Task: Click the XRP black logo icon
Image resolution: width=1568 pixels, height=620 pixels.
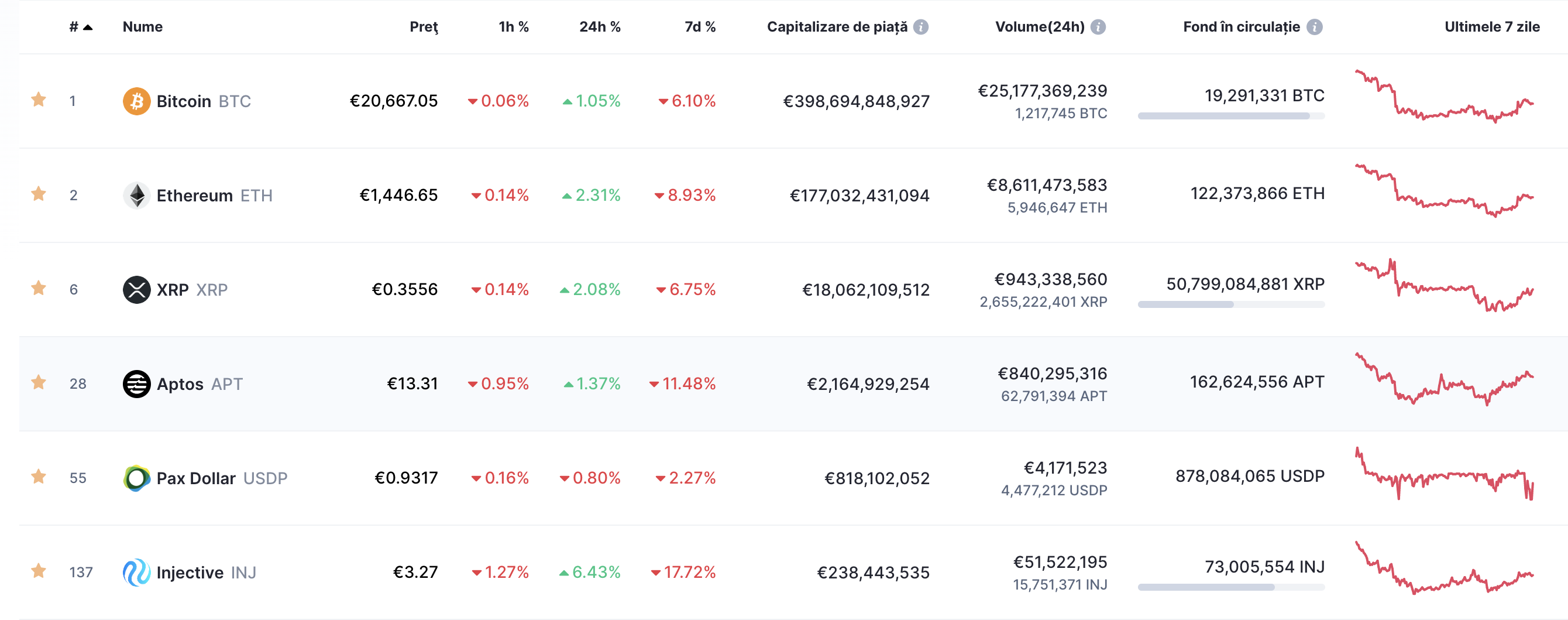Action: [x=136, y=290]
